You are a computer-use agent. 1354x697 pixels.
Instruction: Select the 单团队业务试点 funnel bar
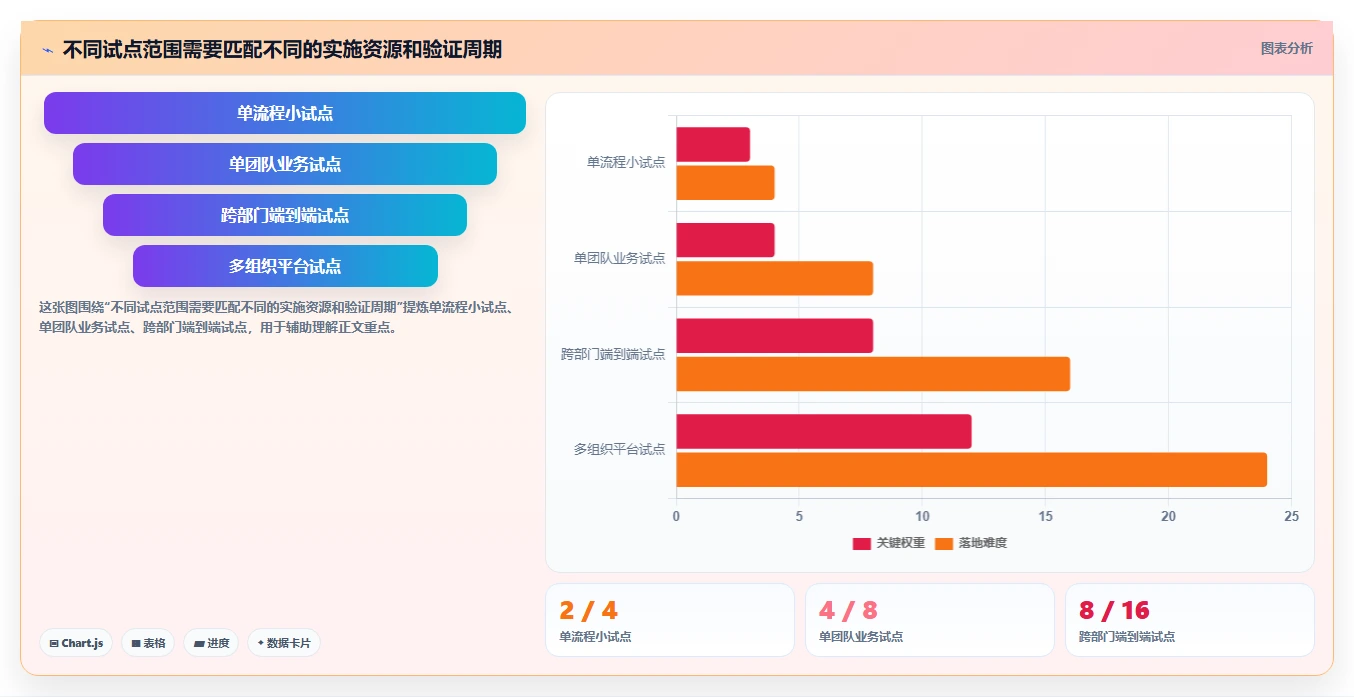[285, 164]
